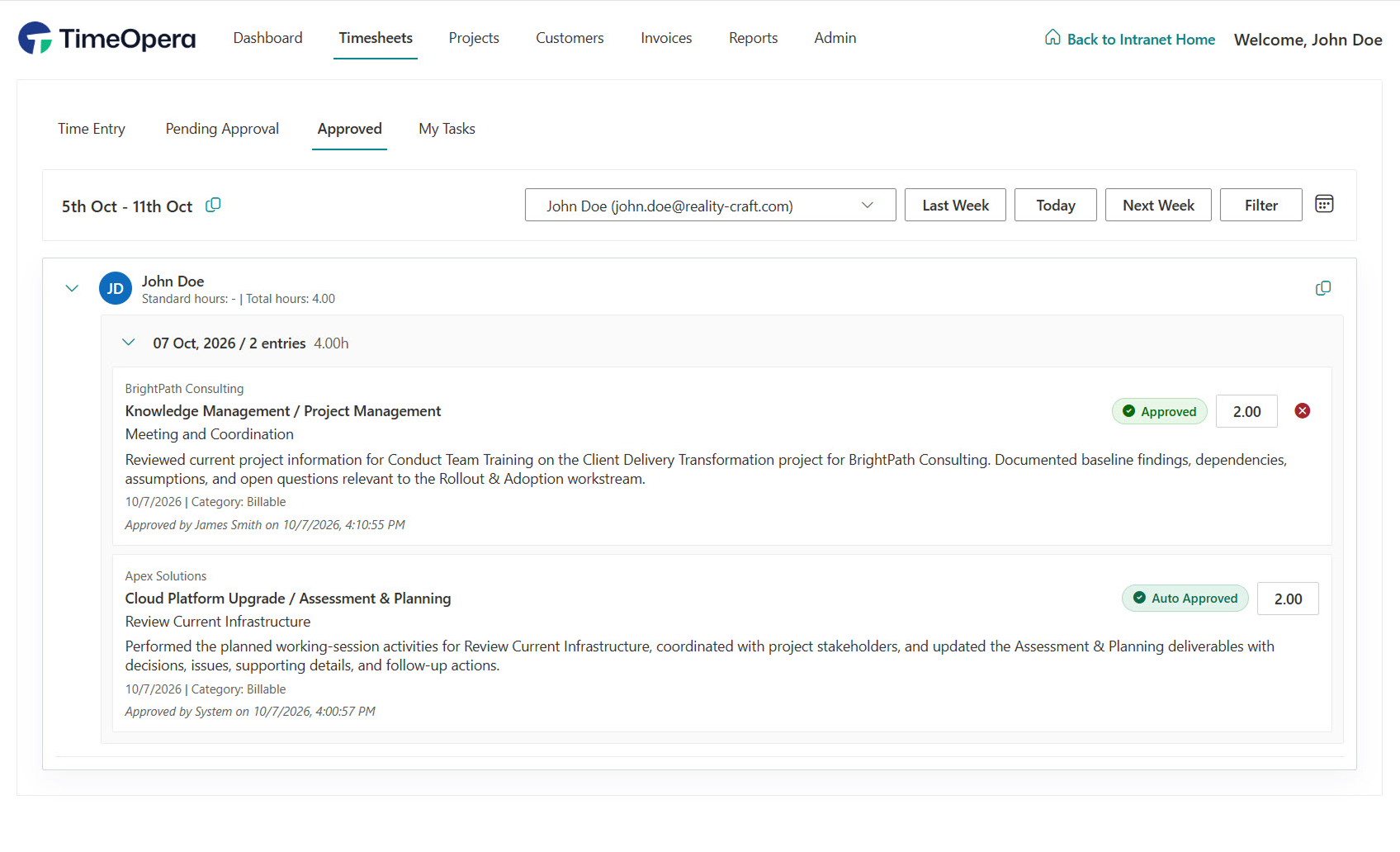The image size is (1400, 852).
Task: Collapse the 07 Oct, 2026 entries group
Action: point(129,343)
